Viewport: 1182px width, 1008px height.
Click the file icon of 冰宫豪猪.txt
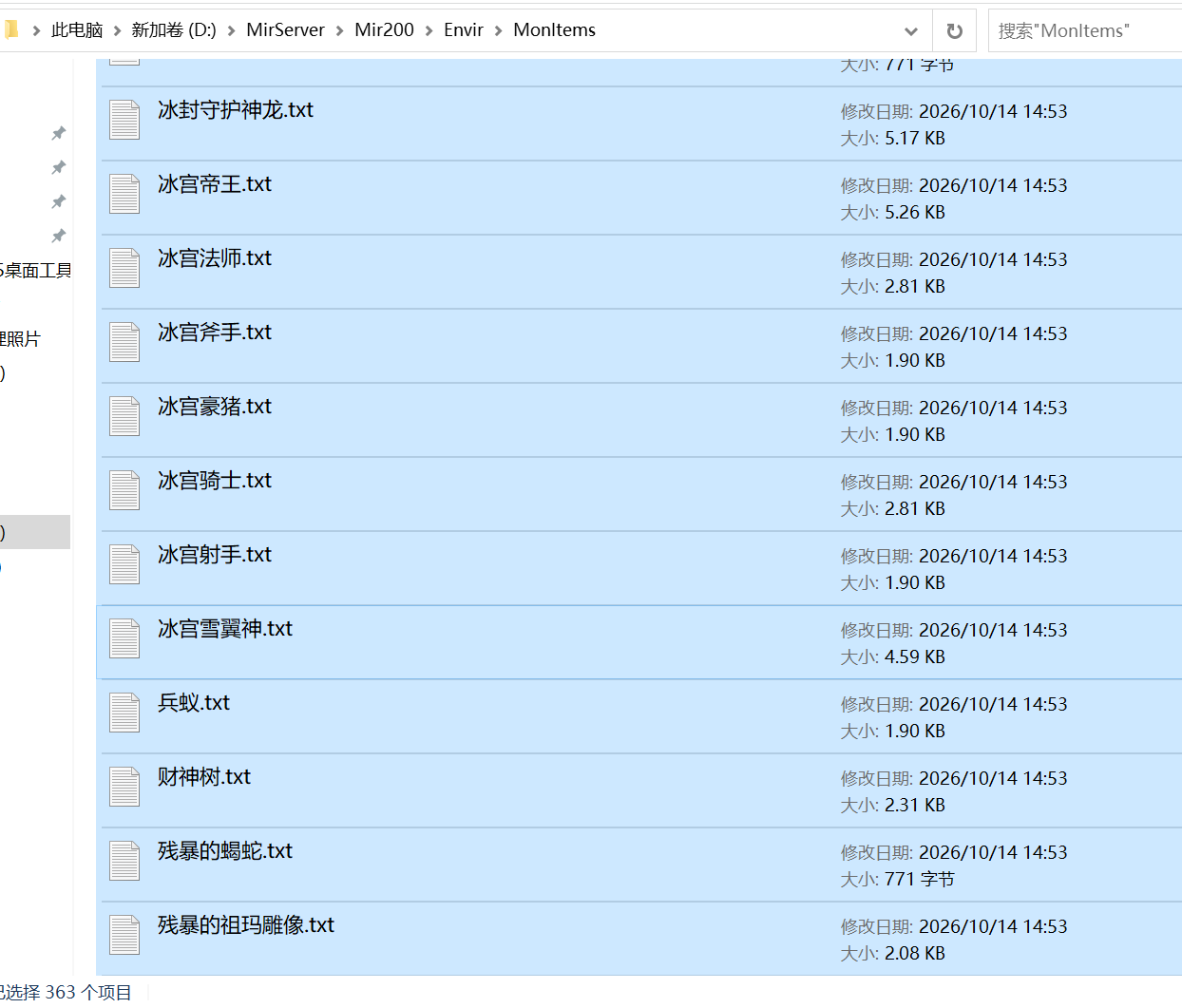click(x=124, y=417)
